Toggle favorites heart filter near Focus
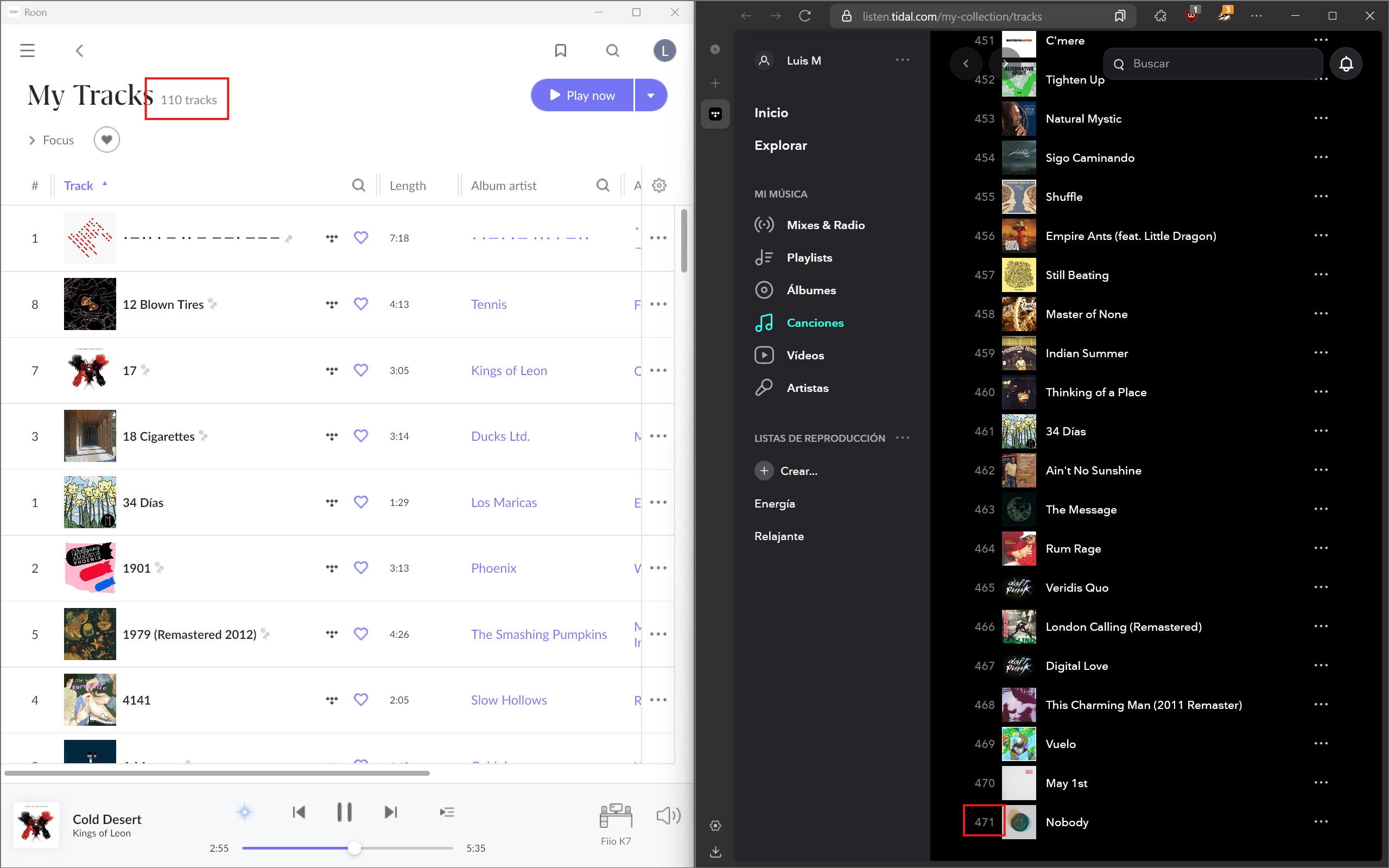The width and height of the screenshot is (1389, 868). 107,140
